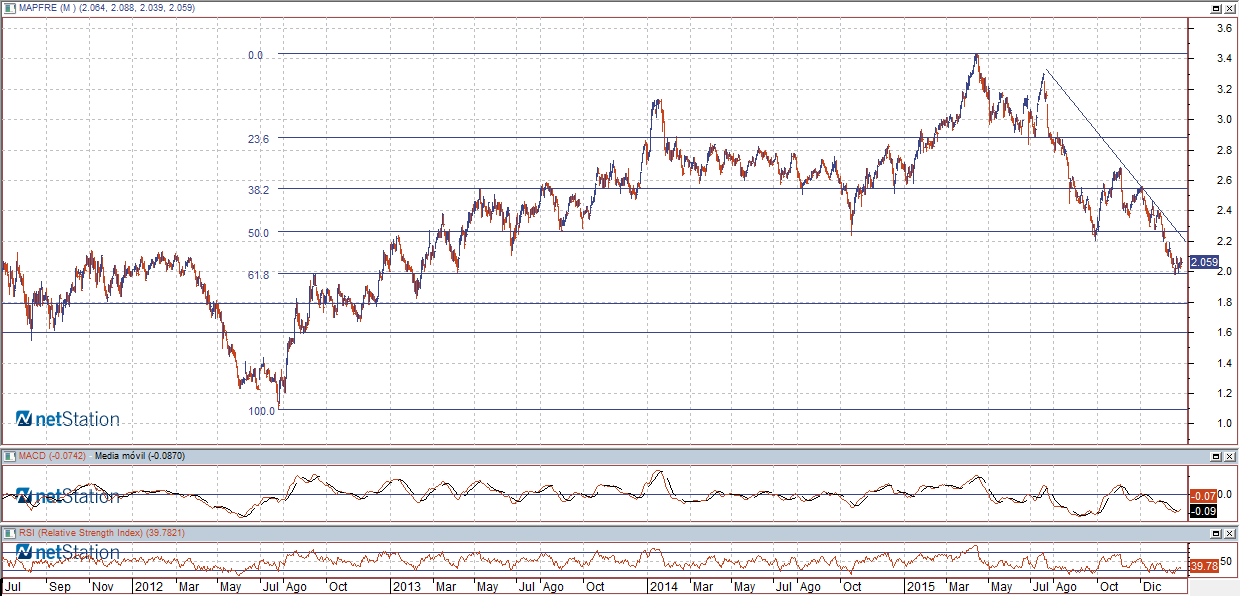
Task: Click the 23.6 Fibonacci level label
Action: [259, 139]
